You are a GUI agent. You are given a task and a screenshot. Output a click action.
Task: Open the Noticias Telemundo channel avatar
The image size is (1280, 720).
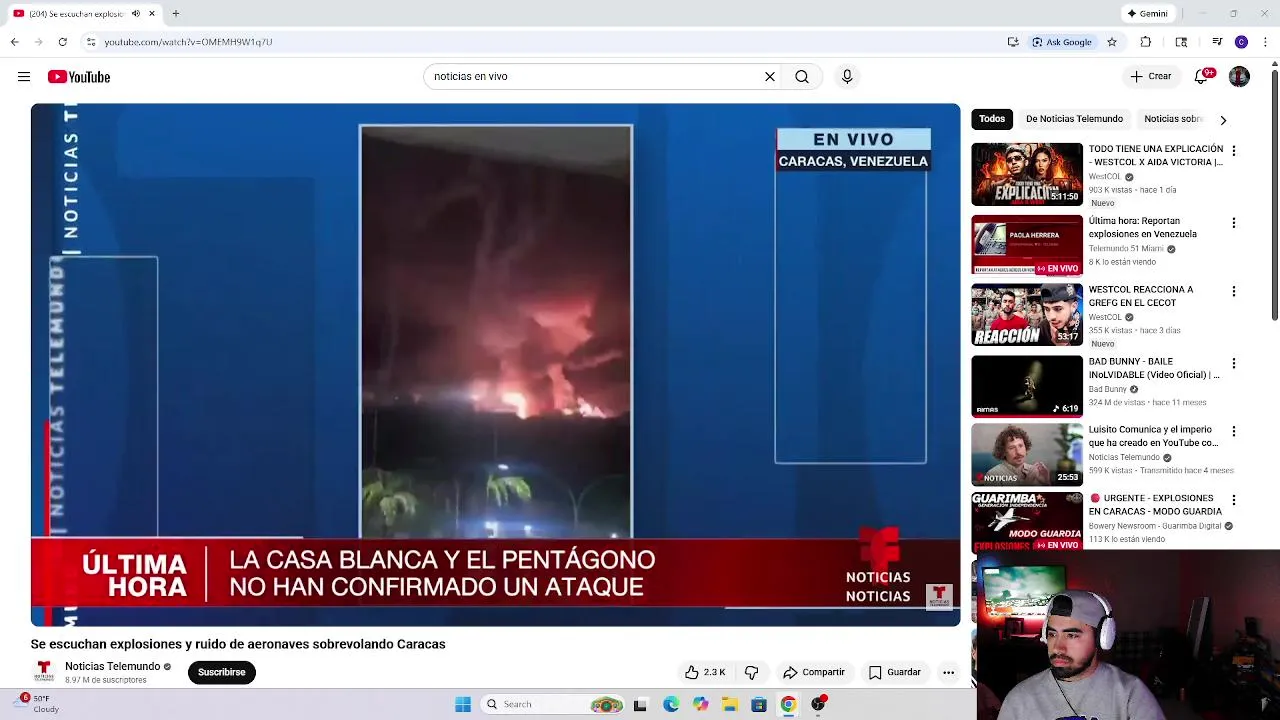[x=44, y=672]
